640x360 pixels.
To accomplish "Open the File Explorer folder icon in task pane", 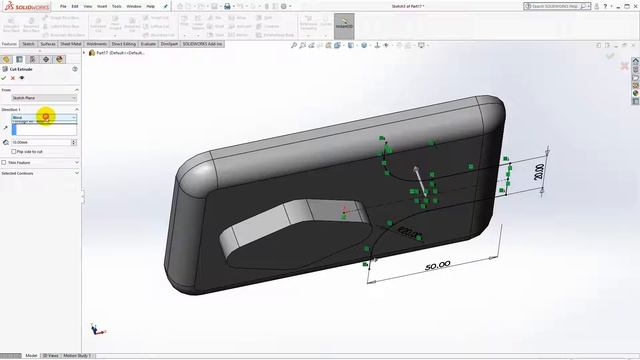I will coord(636,78).
